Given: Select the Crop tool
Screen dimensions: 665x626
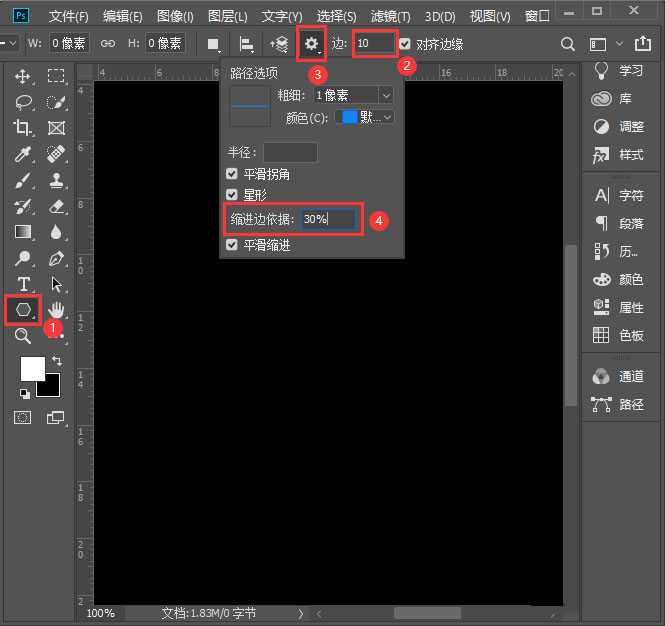Looking at the screenshot, I should click(x=23, y=128).
